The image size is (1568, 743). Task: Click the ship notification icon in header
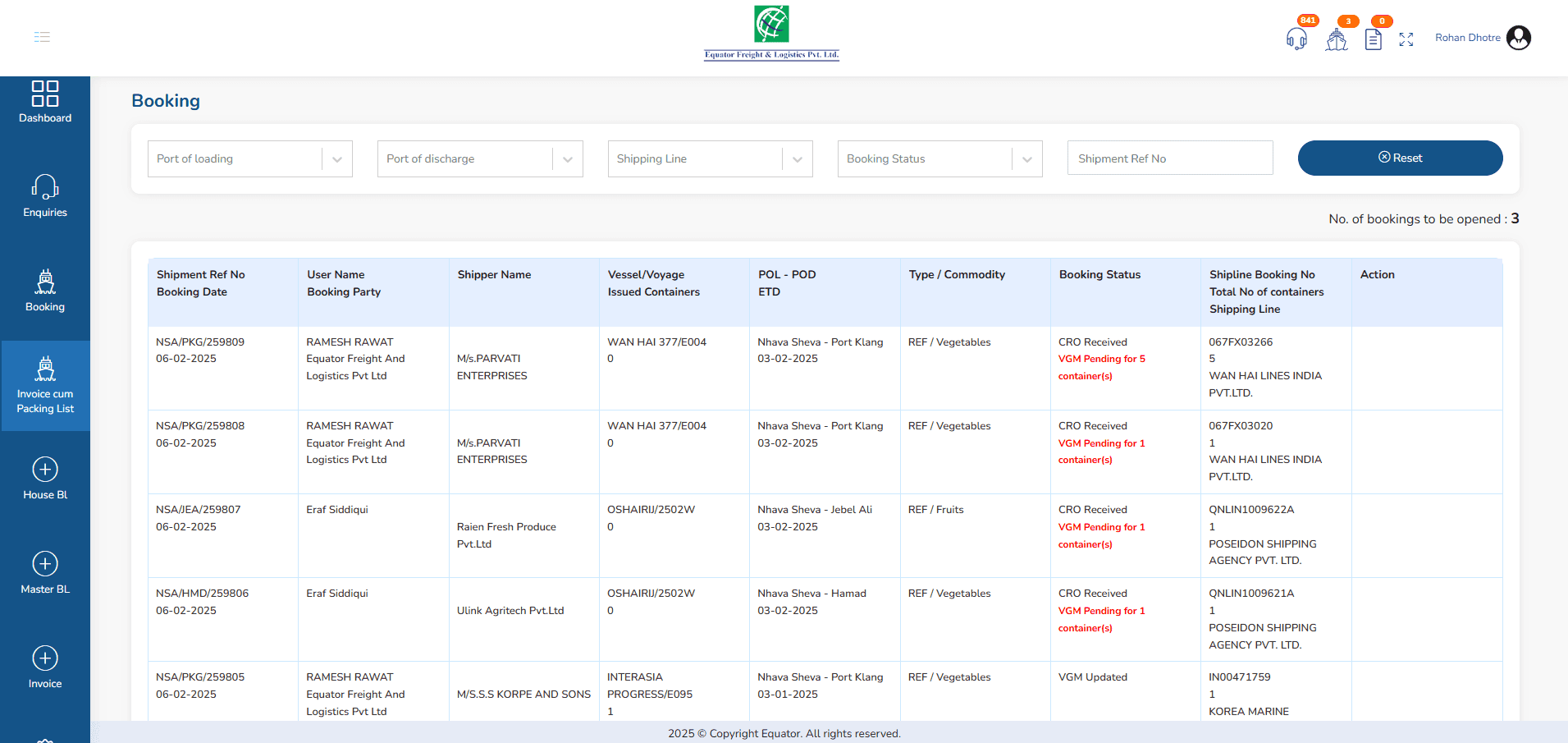1336,39
